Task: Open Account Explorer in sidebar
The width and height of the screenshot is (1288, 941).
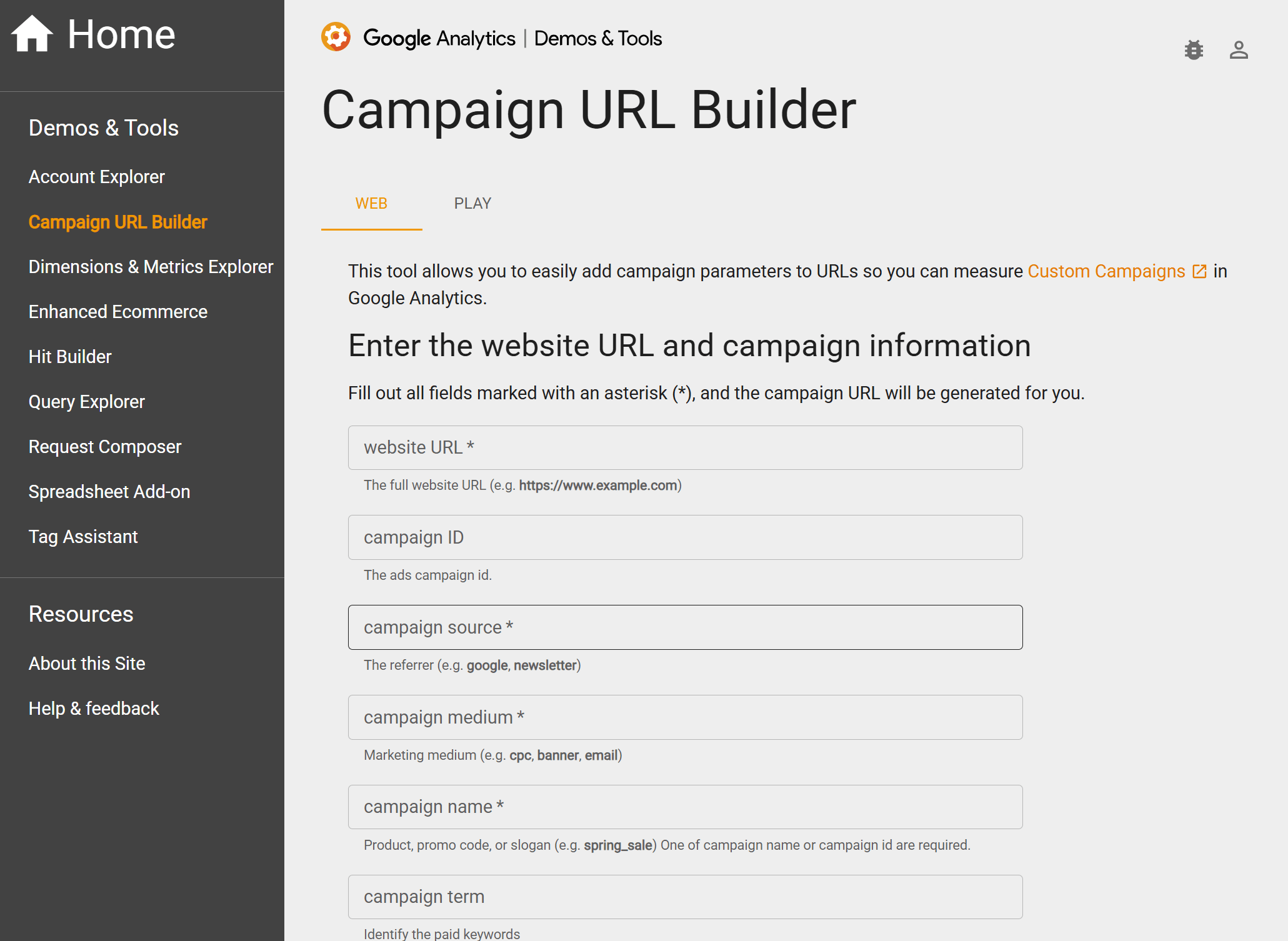Action: point(97,177)
